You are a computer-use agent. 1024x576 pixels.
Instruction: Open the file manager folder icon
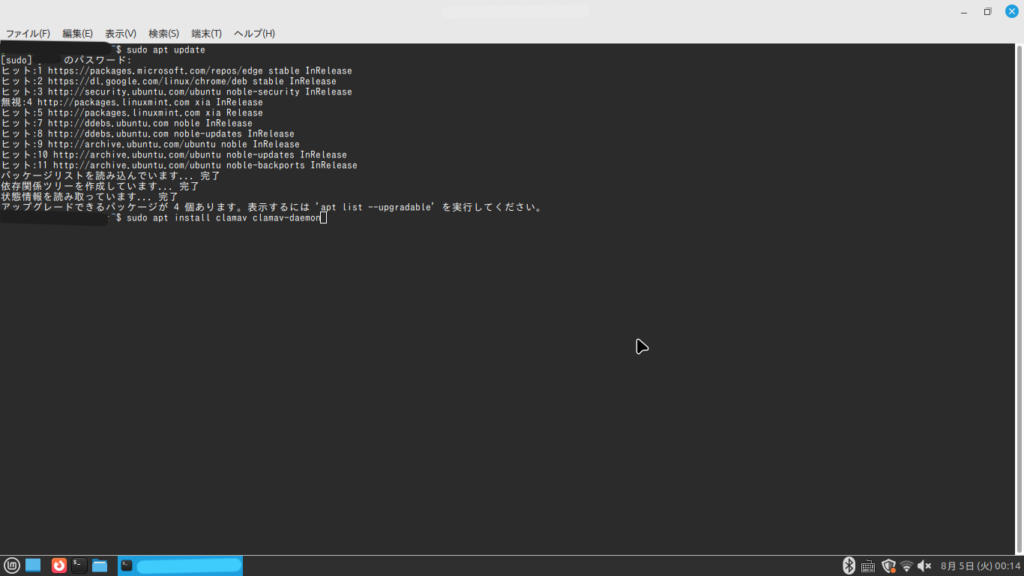[x=100, y=565]
